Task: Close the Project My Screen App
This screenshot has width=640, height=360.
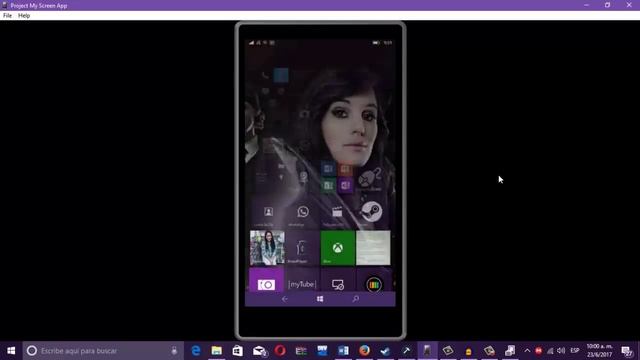Action: click(629, 5)
